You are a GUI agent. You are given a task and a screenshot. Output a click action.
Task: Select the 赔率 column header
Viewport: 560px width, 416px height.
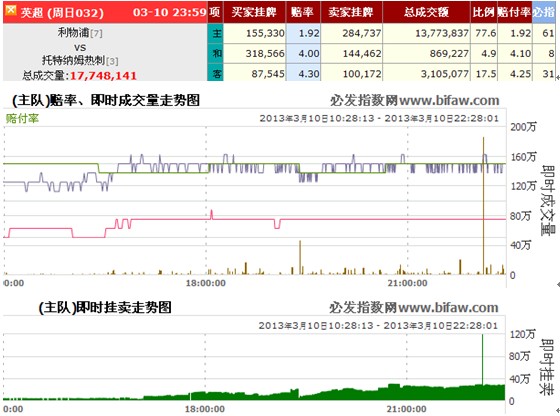[303, 12]
